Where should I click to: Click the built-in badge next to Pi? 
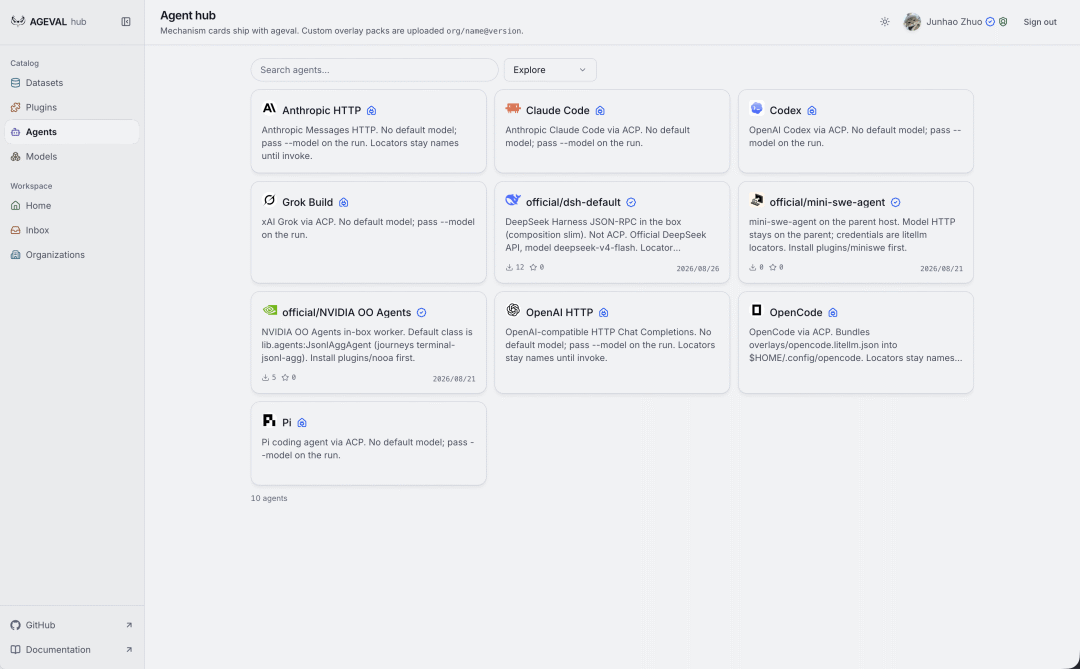pyautogui.click(x=302, y=423)
